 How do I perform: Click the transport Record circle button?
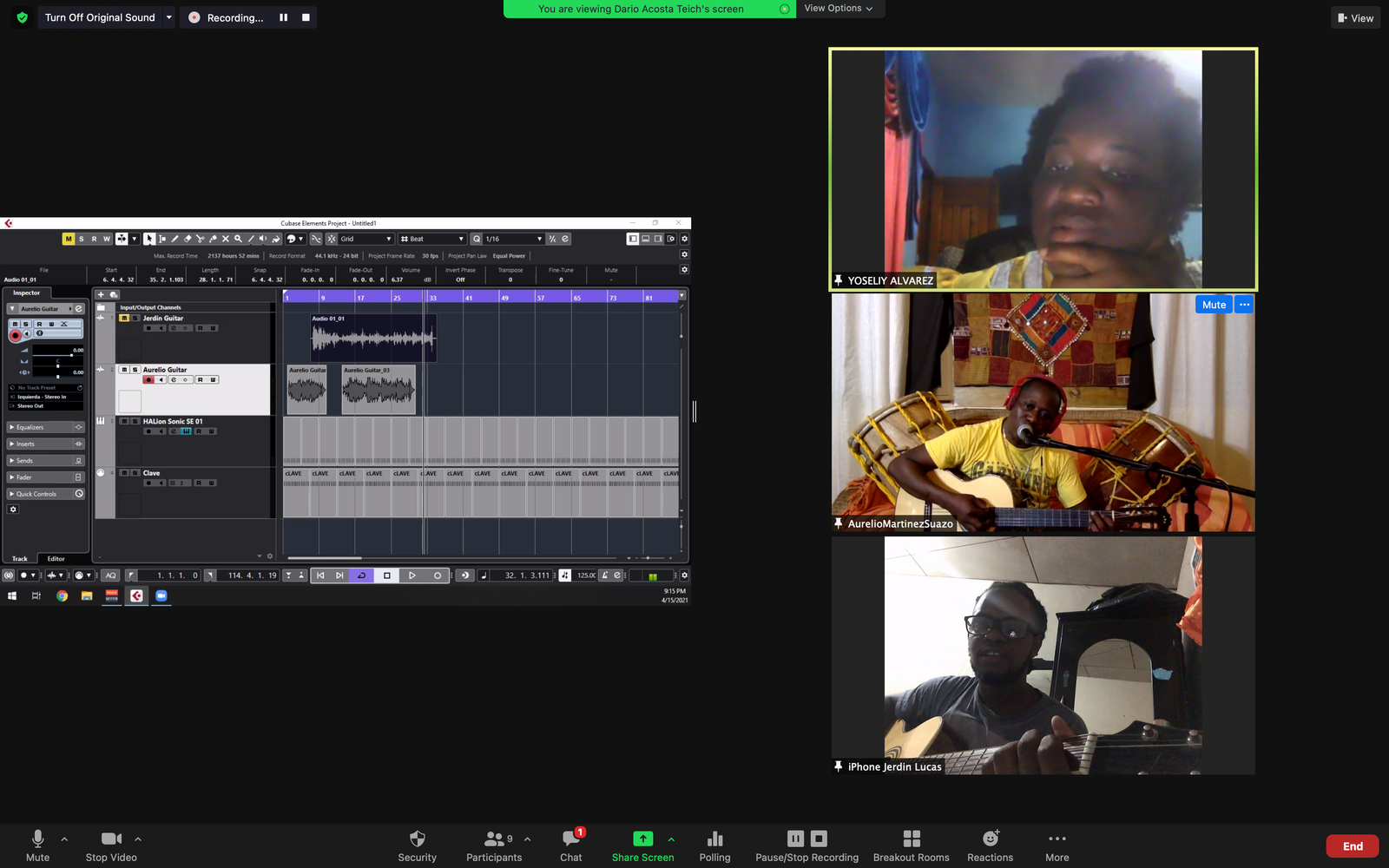click(x=438, y=575)
